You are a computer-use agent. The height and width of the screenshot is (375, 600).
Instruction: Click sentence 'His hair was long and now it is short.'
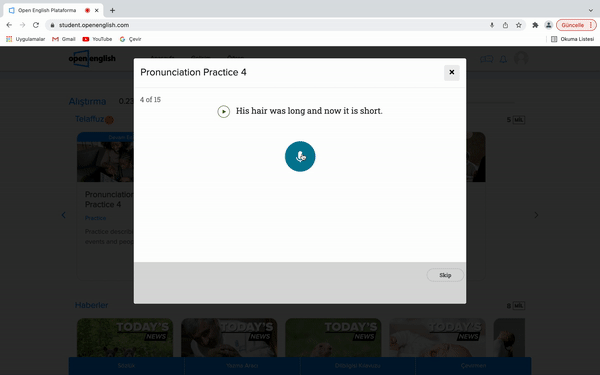[x=309, y=111]
